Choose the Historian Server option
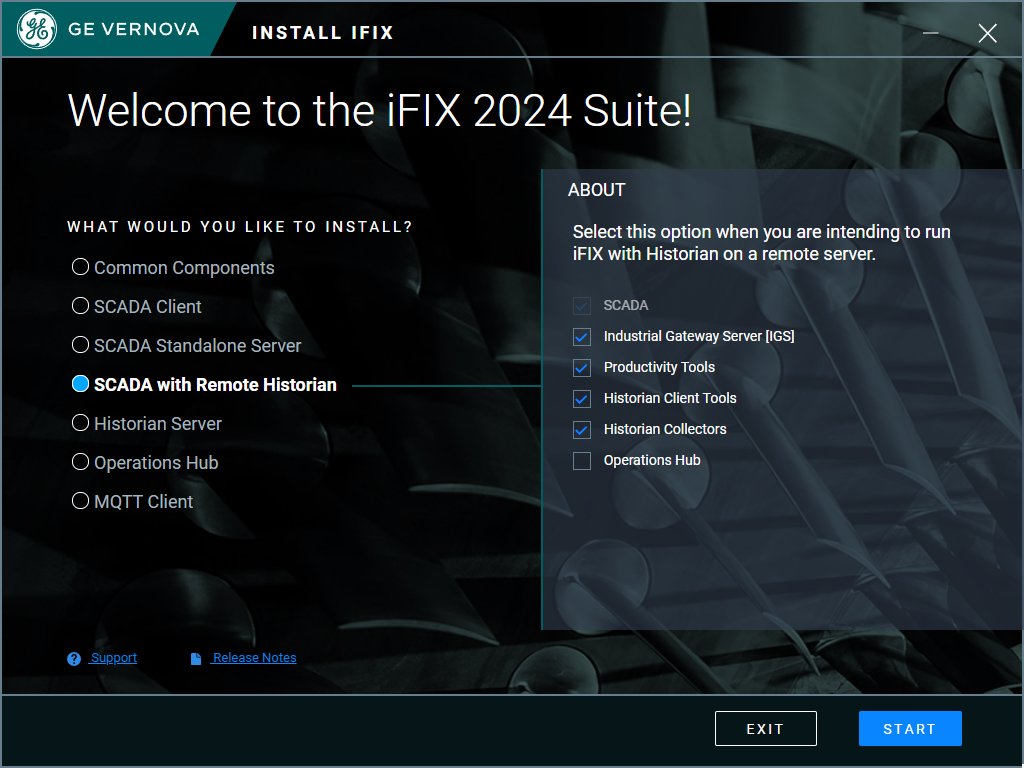Screen dimensions: 1024x768 [80, 423]
